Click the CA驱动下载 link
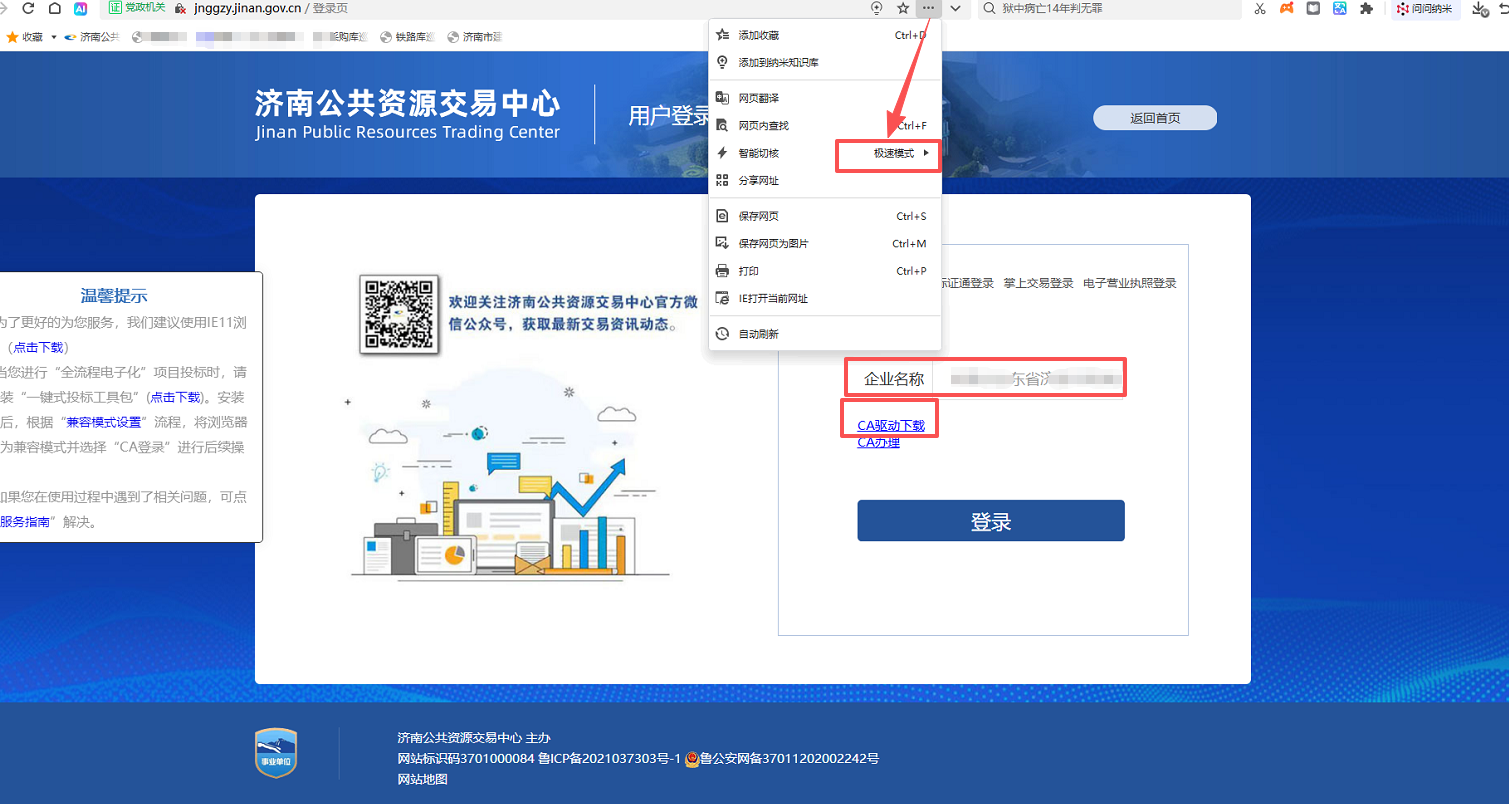The width and height of the screenshot is (1509, 804). point(890,425)
